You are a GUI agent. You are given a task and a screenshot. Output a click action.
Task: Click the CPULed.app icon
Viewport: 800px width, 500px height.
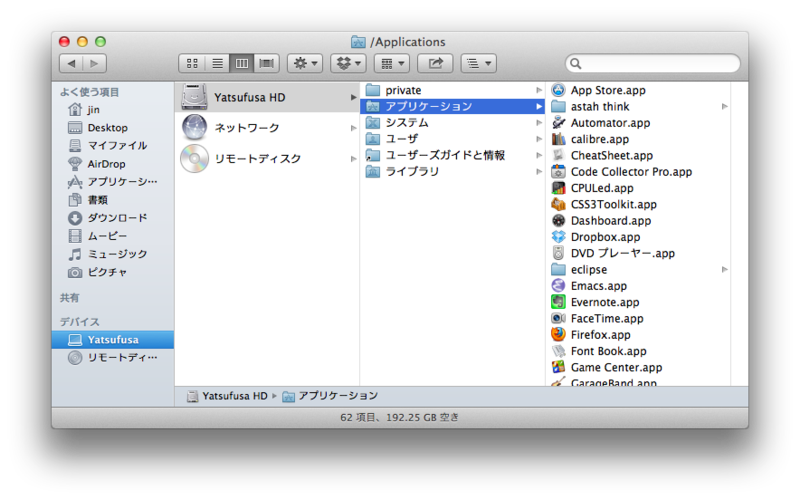pos(559,188)
